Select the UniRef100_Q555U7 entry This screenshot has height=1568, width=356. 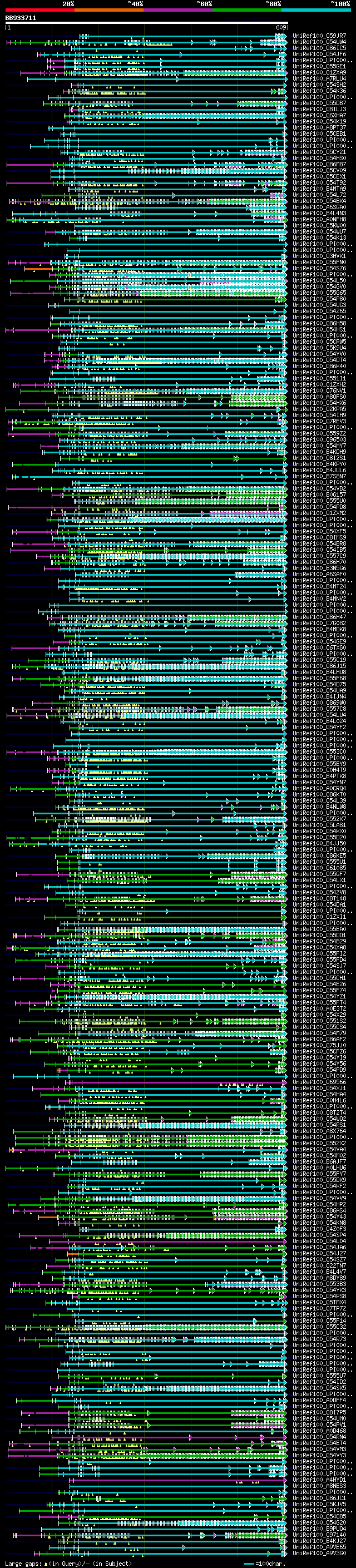(319, 1376)
